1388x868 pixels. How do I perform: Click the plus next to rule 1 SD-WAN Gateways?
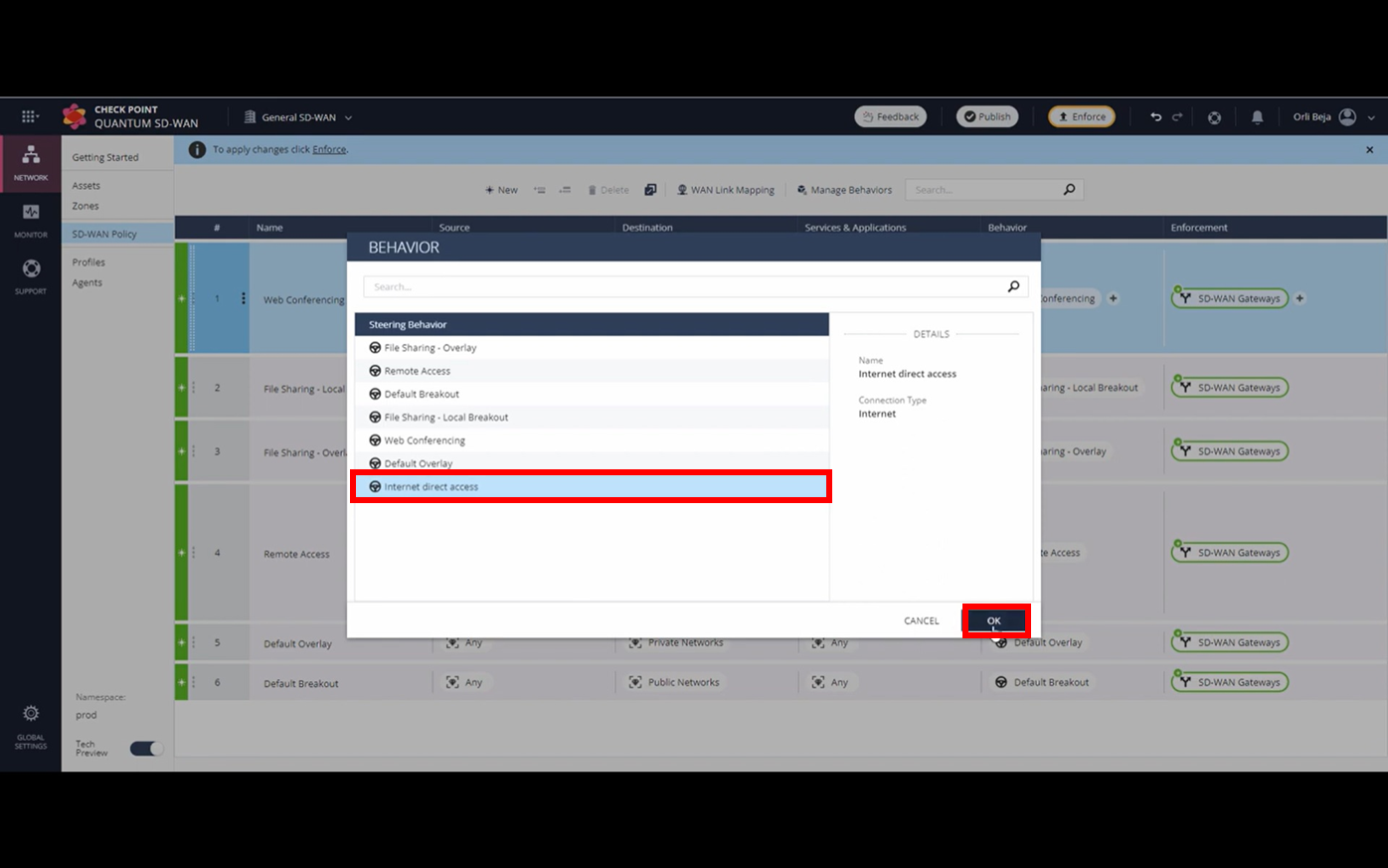pos(1300,298)
